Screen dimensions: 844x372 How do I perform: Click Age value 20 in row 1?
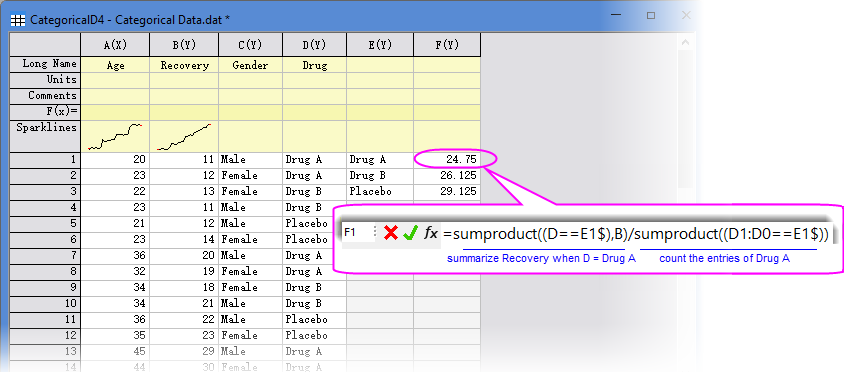115,160
